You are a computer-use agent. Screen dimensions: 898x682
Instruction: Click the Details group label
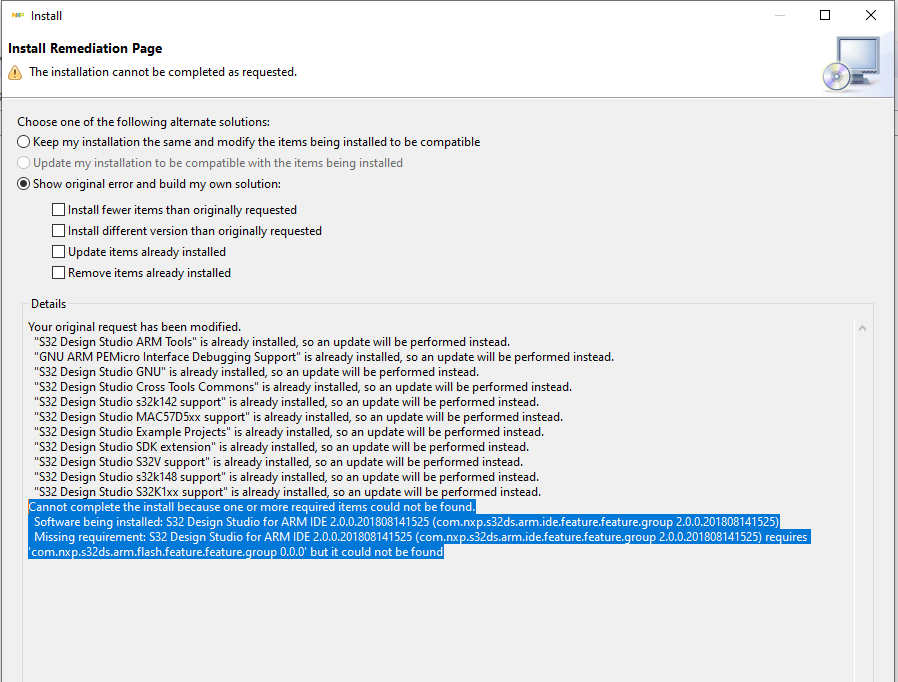pyautogui.click(x=48, y=303)
